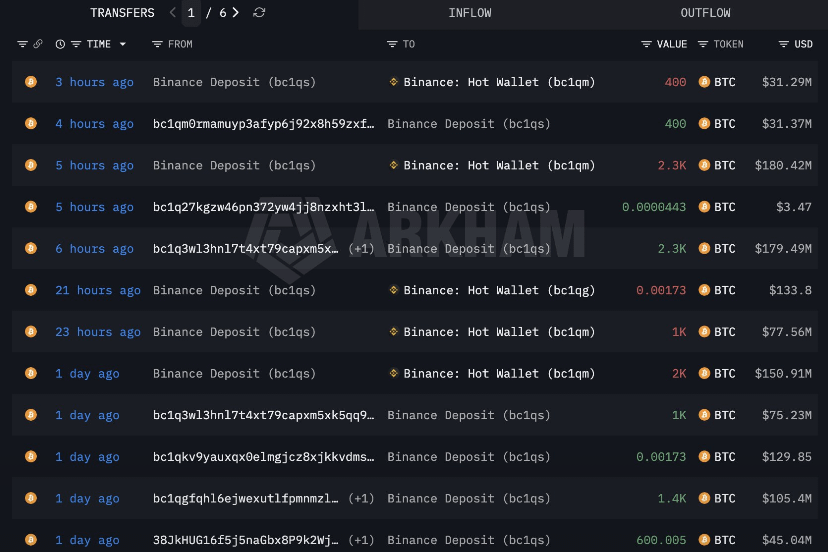Click the $180.42M USD amount
828x552 pixels.
[783, 165]
